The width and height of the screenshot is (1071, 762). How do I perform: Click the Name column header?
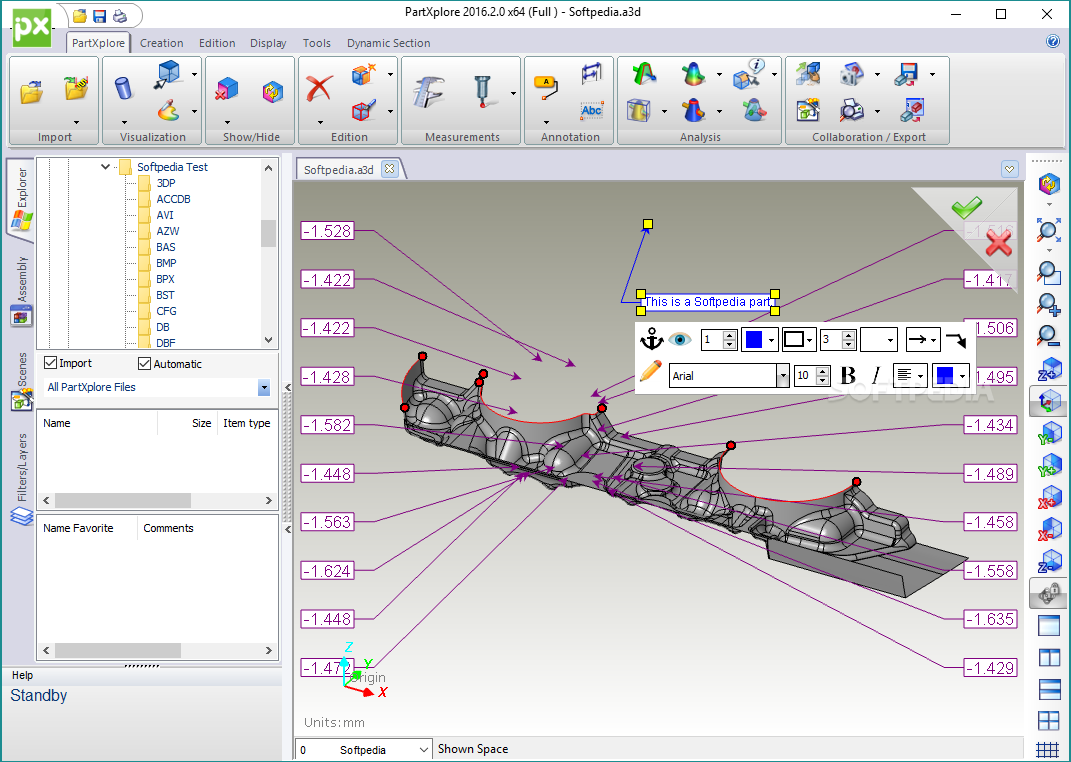[x=57, y=423]
